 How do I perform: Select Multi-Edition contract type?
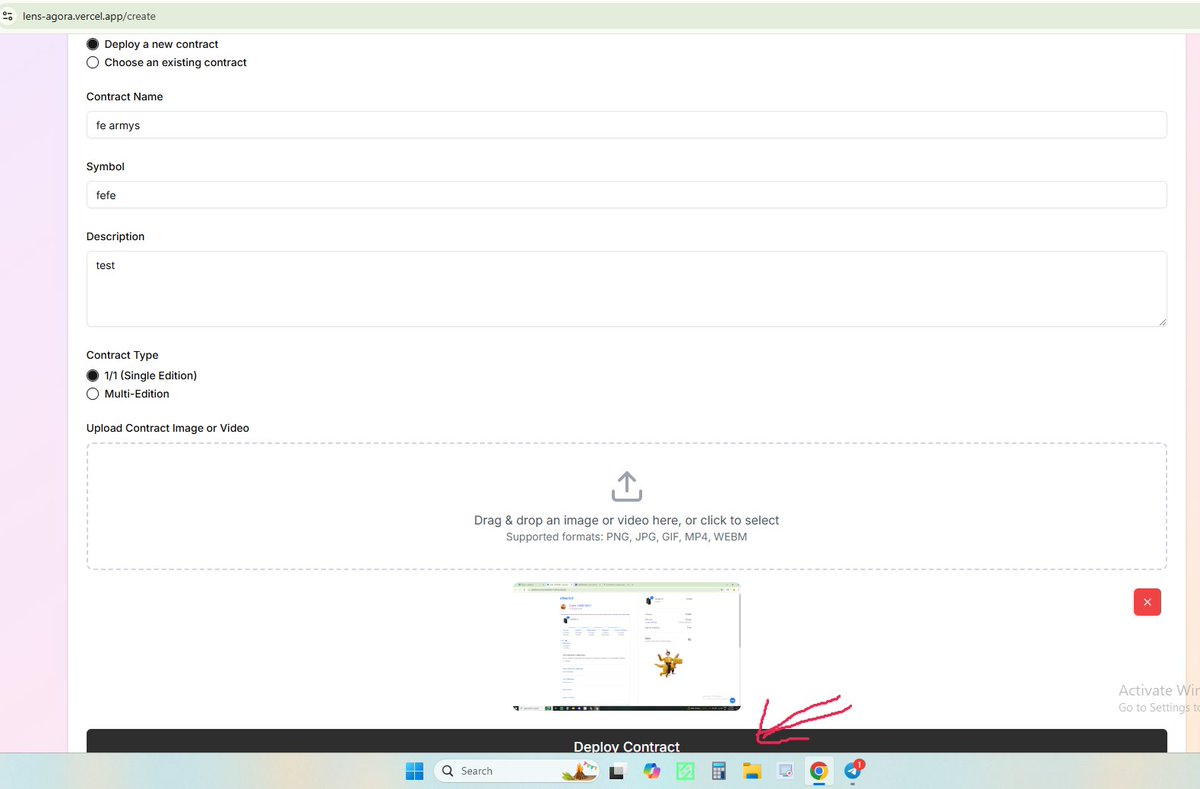[x=93, y=394]
